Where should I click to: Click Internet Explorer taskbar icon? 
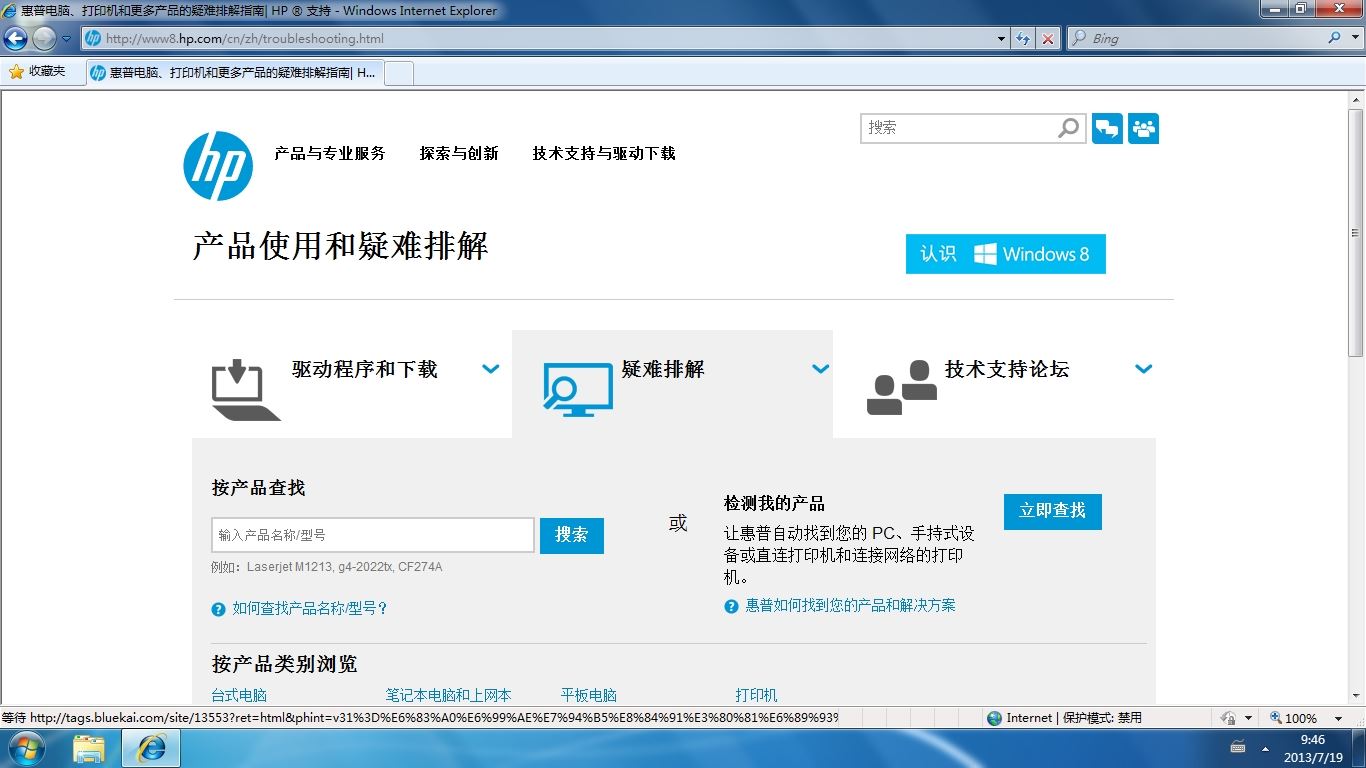(x=151, y=748)
